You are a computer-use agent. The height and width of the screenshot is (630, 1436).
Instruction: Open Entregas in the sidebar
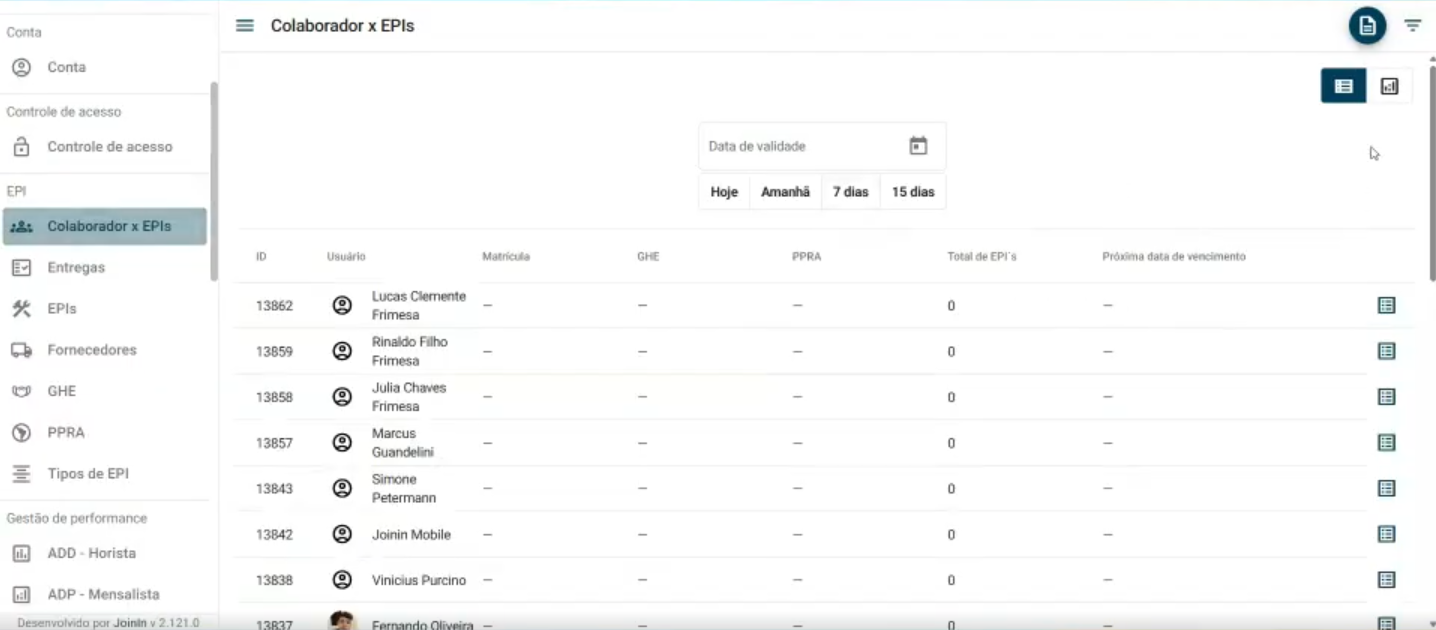click(76, 268)
